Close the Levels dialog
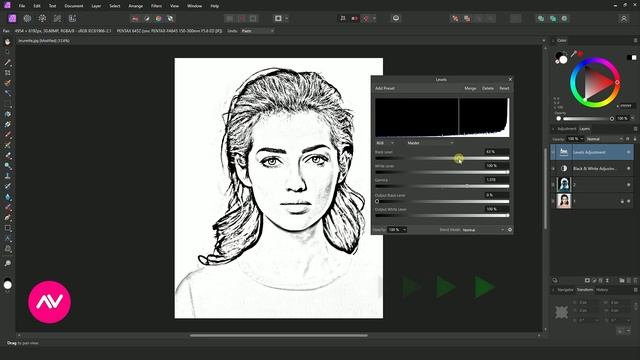The height and width of the screenshot is (360, 640). pyautogui.click(x=510, y=80)
